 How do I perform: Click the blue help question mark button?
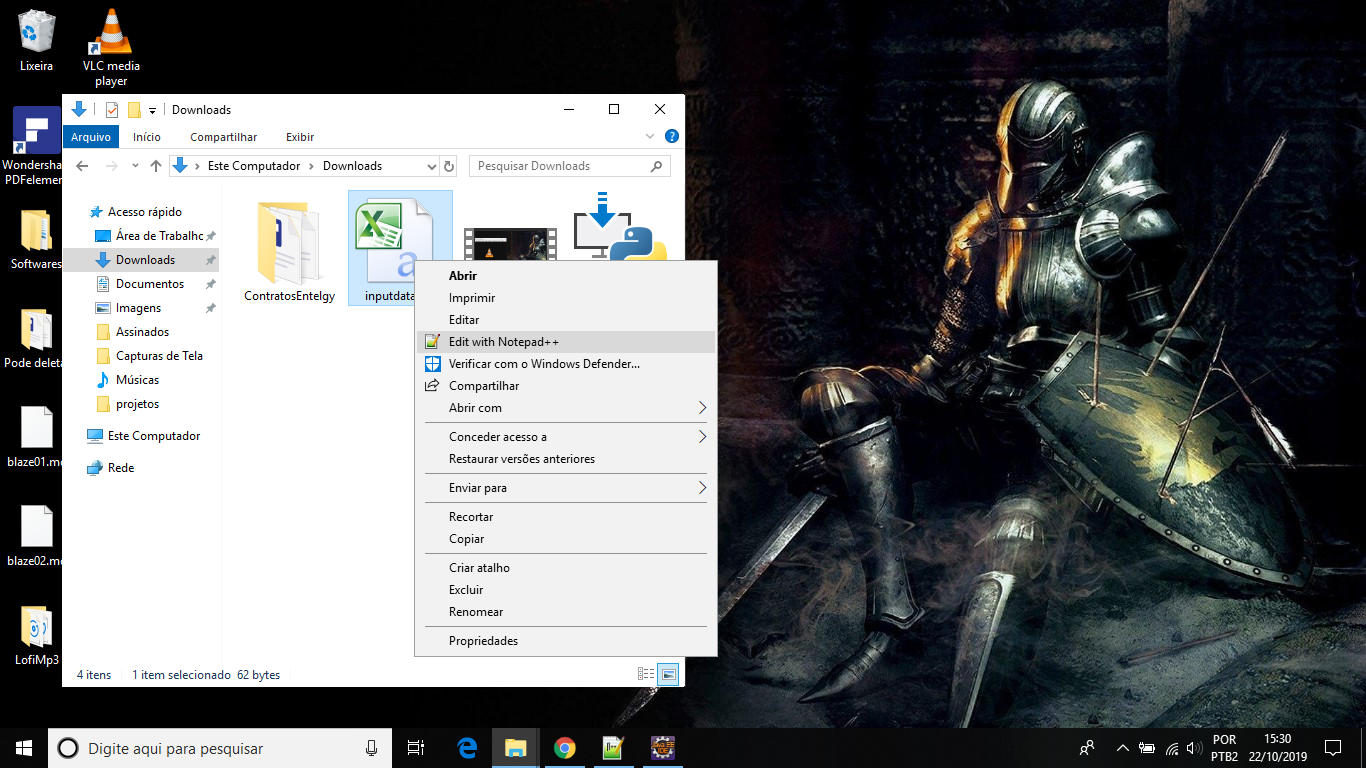click(x=671, y=137)
